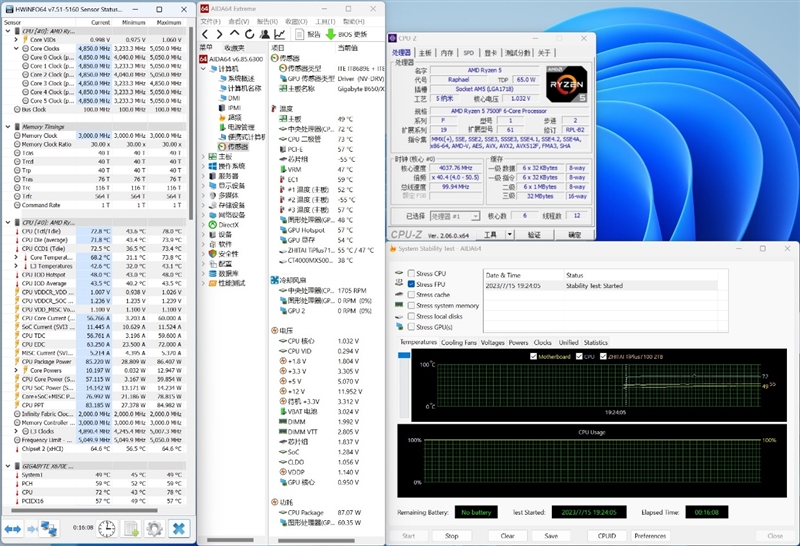Select 性能测试 benchmark item in AIDA64 tree
The height and width of the screenshot is (546, 800).
click(x=232, y=283)
